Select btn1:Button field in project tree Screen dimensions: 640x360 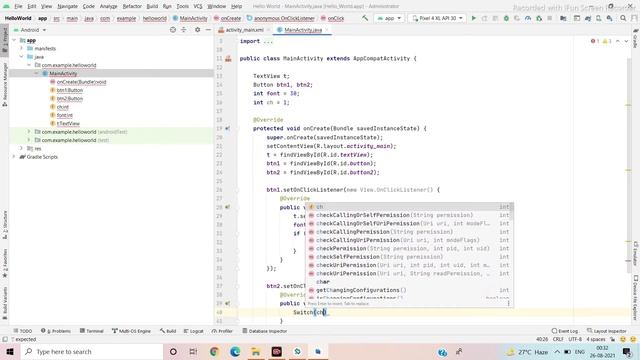69,90
